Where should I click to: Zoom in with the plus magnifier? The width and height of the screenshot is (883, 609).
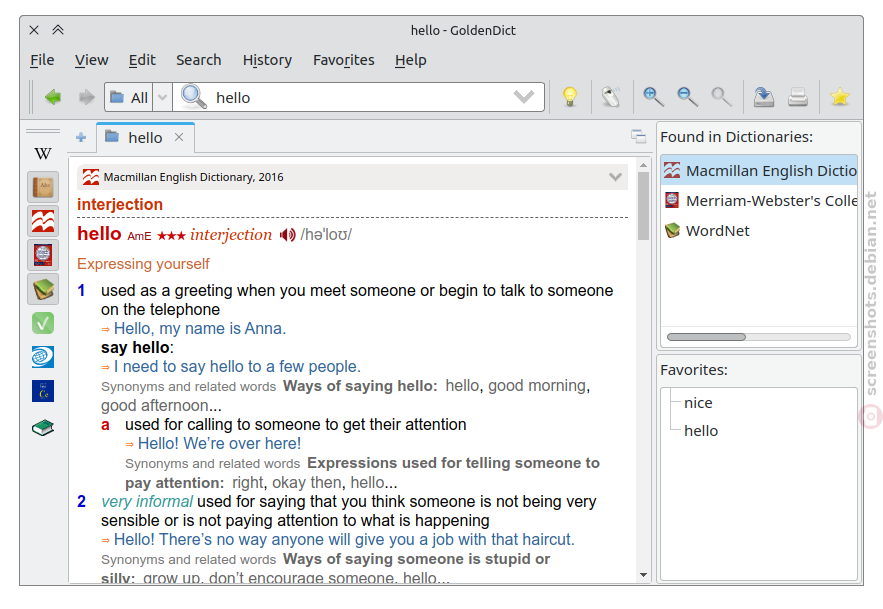pyautogui.click(x=653, y=97)
